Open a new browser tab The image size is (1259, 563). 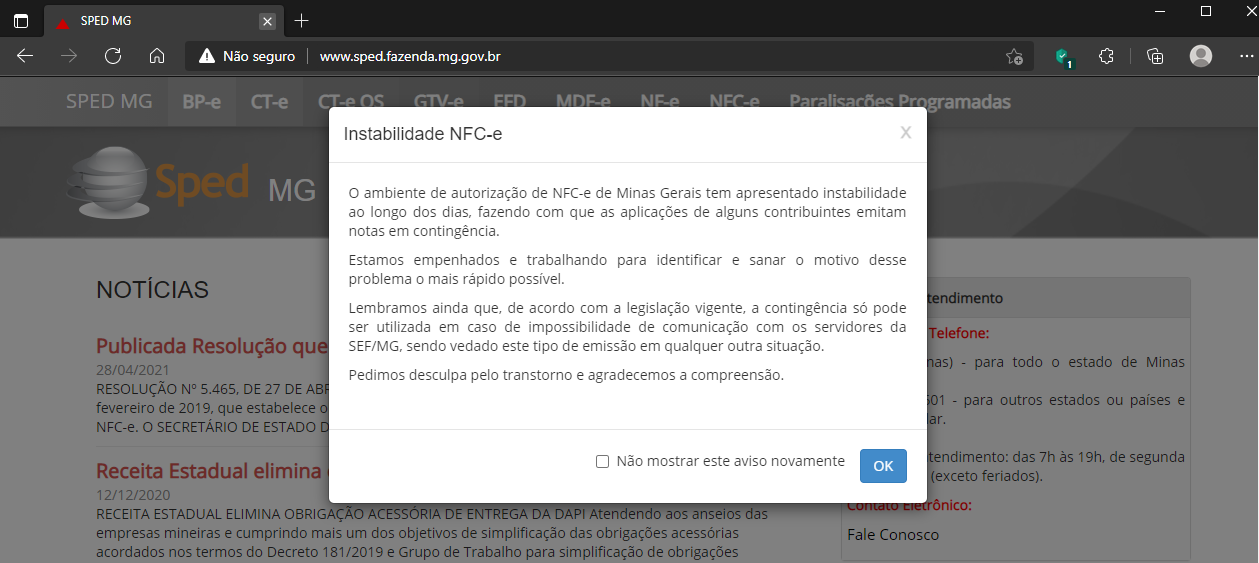click(302, 21)
